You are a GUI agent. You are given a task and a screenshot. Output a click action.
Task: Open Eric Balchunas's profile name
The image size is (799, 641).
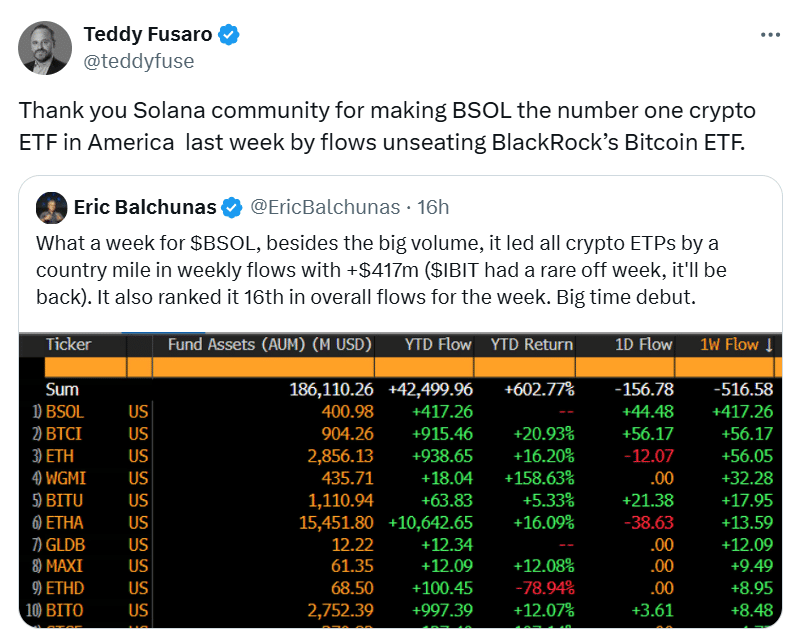point(145,208)
